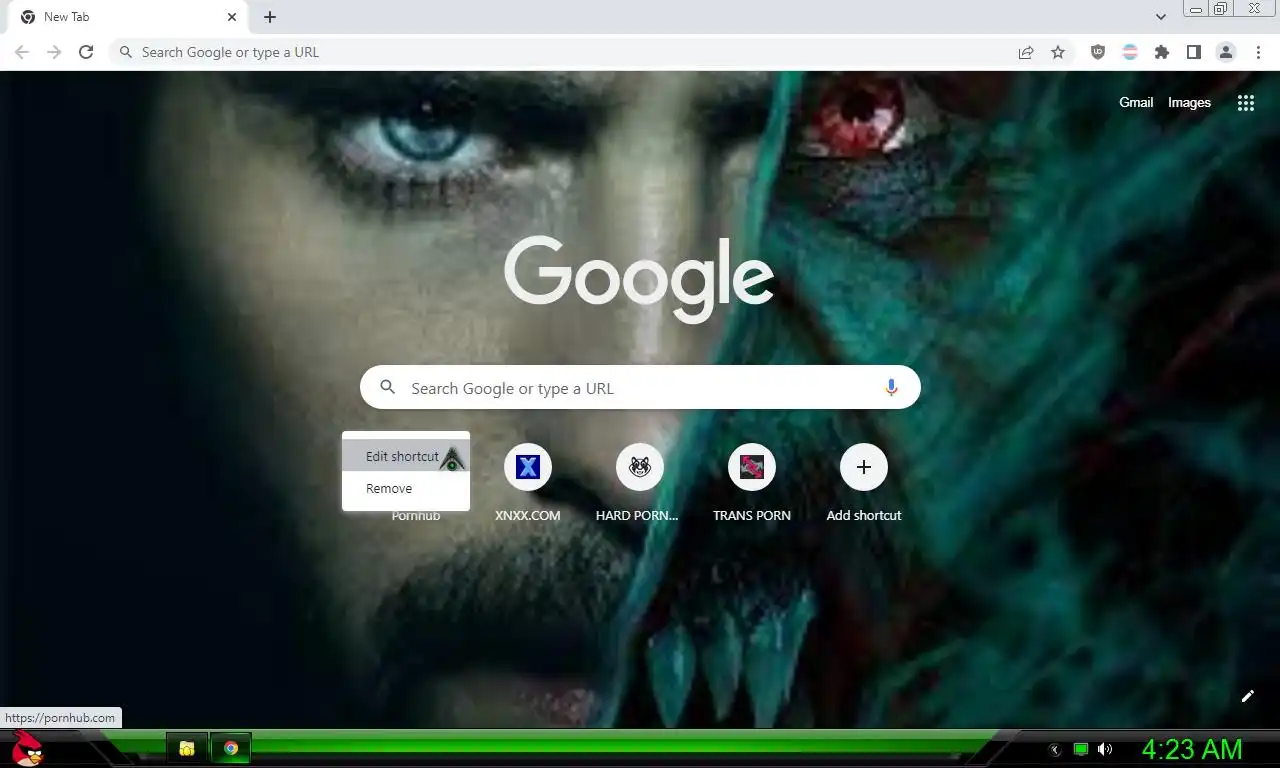Select the Chrome taskbar button
The height and width of the screenshot is (768, 1280).
tap(231, 748)
